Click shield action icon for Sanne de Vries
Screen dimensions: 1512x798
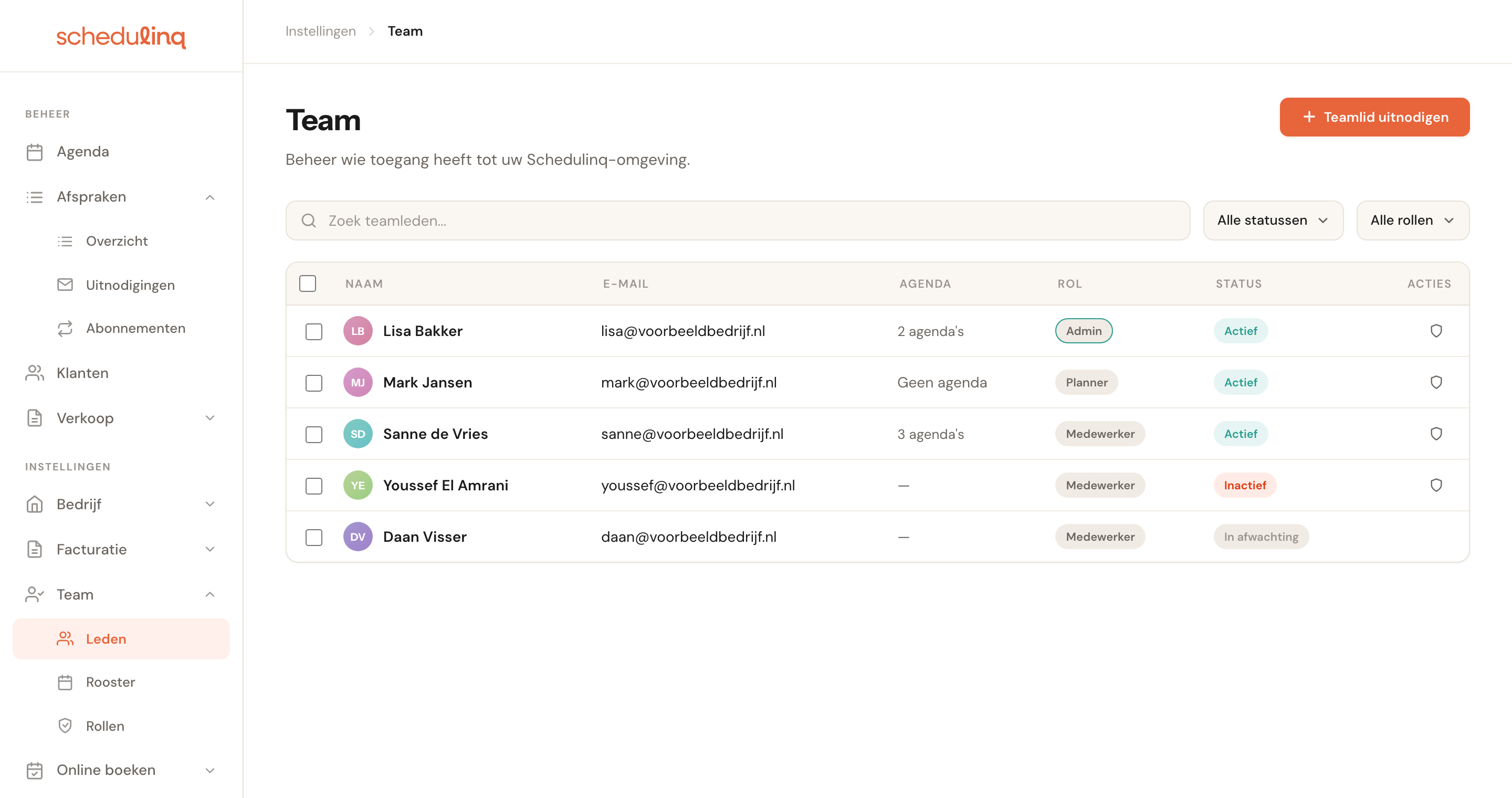[1436, 434]
